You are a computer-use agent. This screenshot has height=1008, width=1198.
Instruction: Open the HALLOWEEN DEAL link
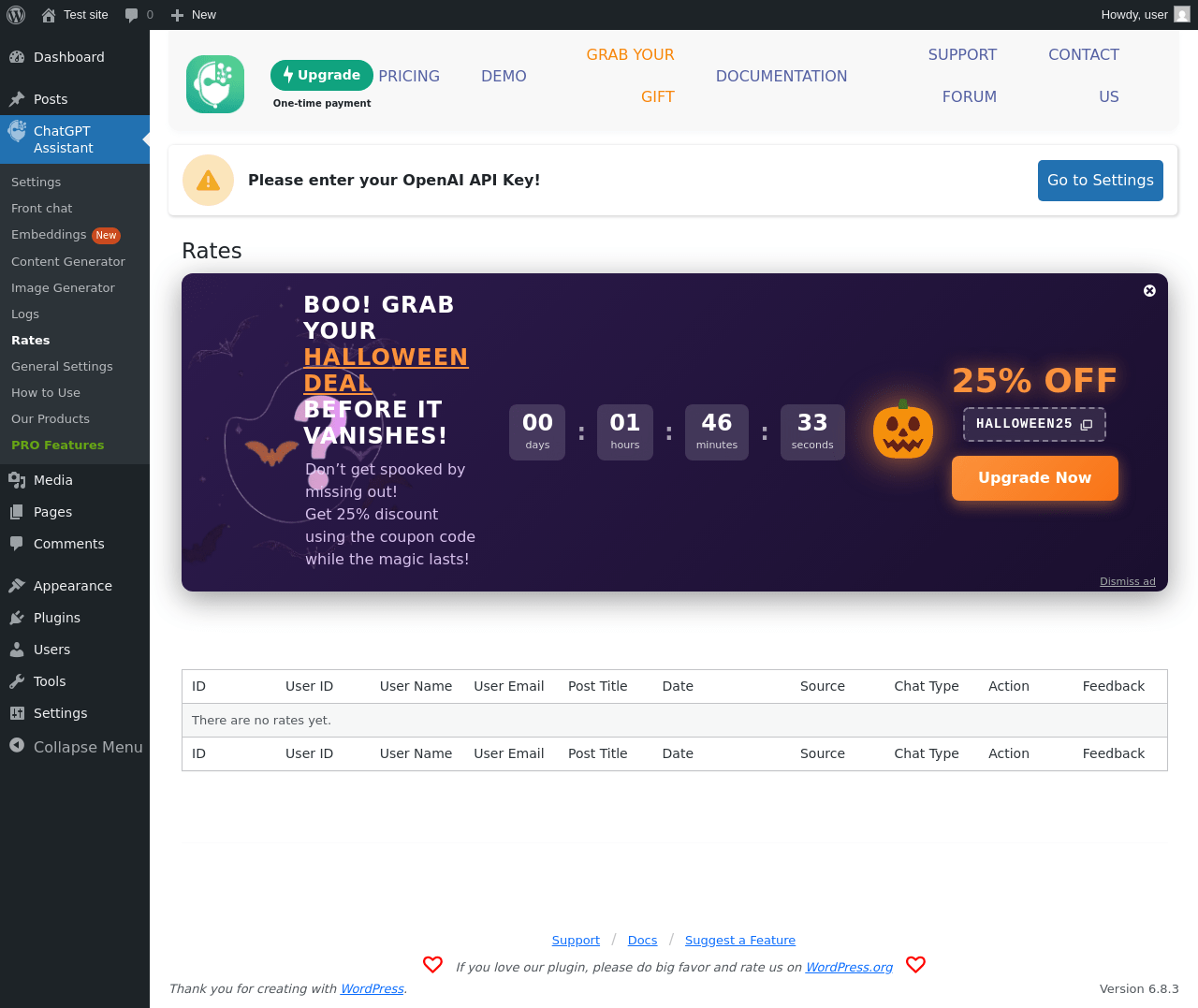click(386, 370)
